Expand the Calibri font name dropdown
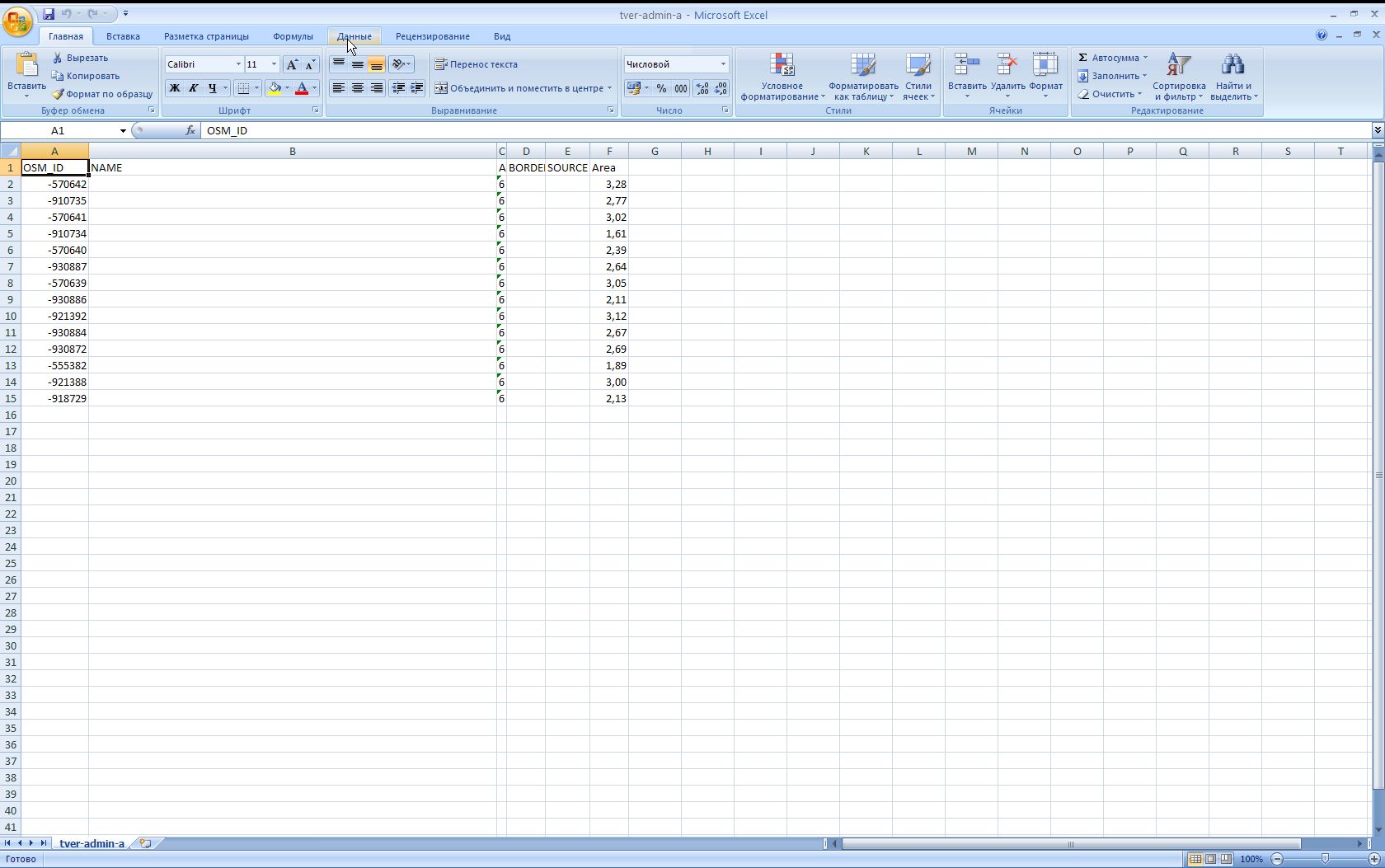 click(x=238, y=64)
